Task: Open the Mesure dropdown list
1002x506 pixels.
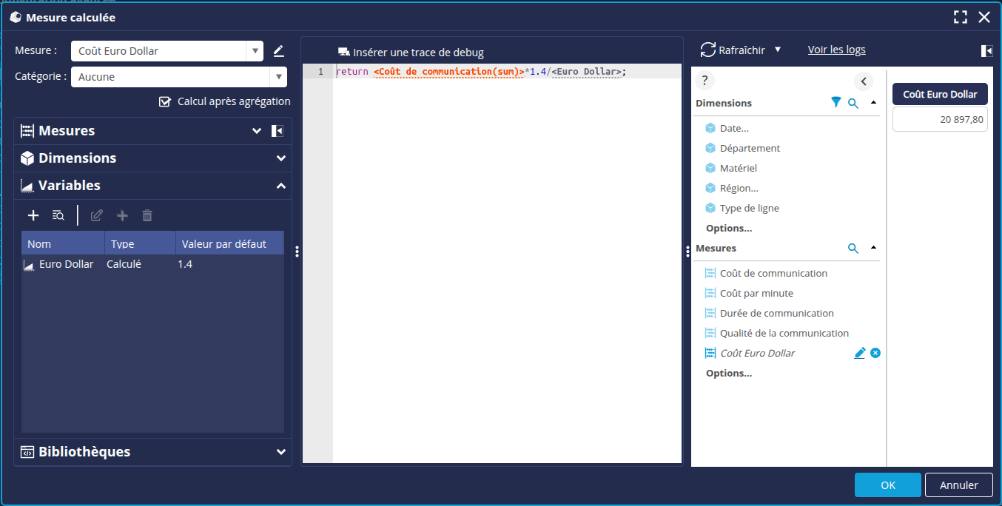Action: pos(255,51)
